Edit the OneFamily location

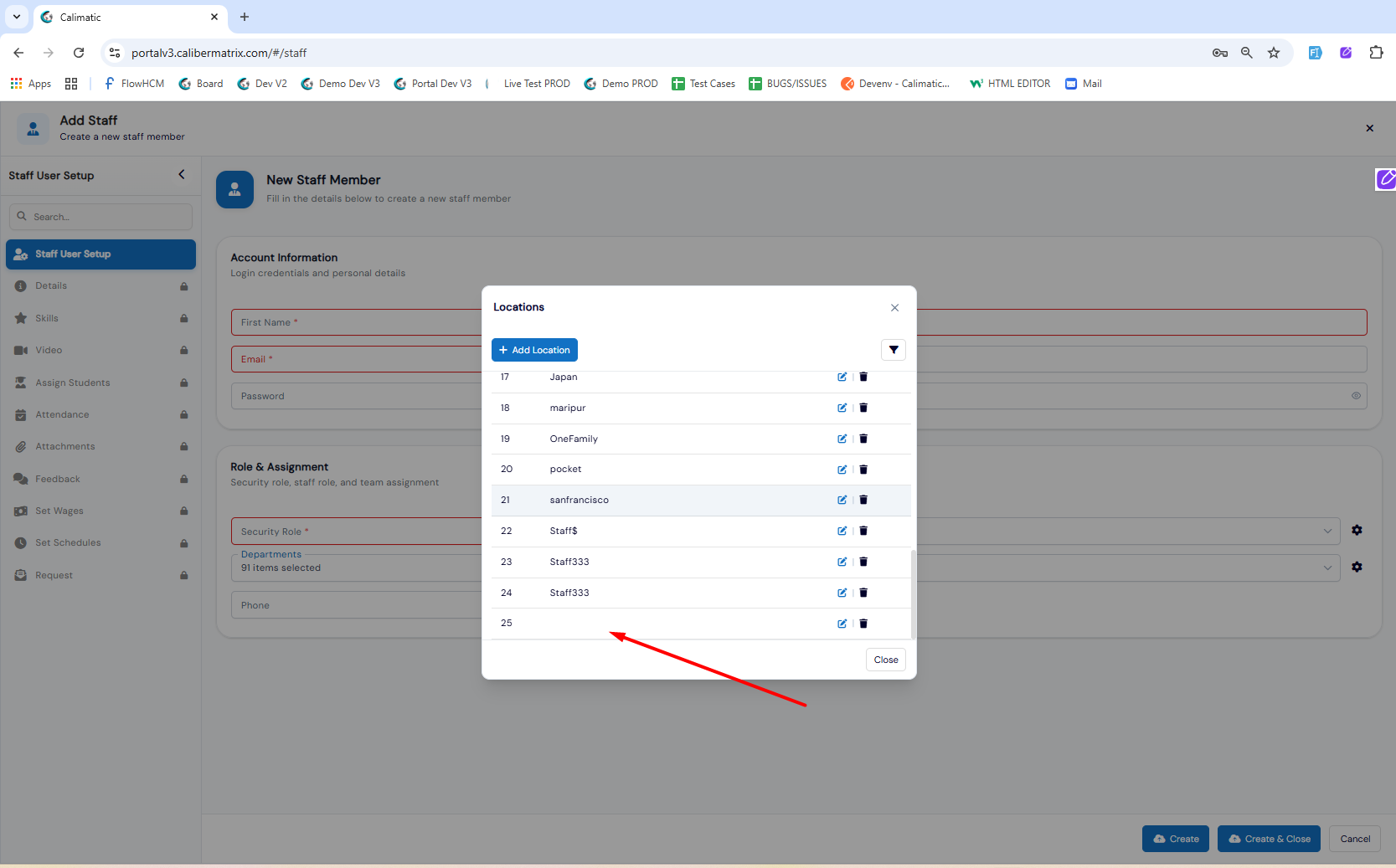click(842, 439)
